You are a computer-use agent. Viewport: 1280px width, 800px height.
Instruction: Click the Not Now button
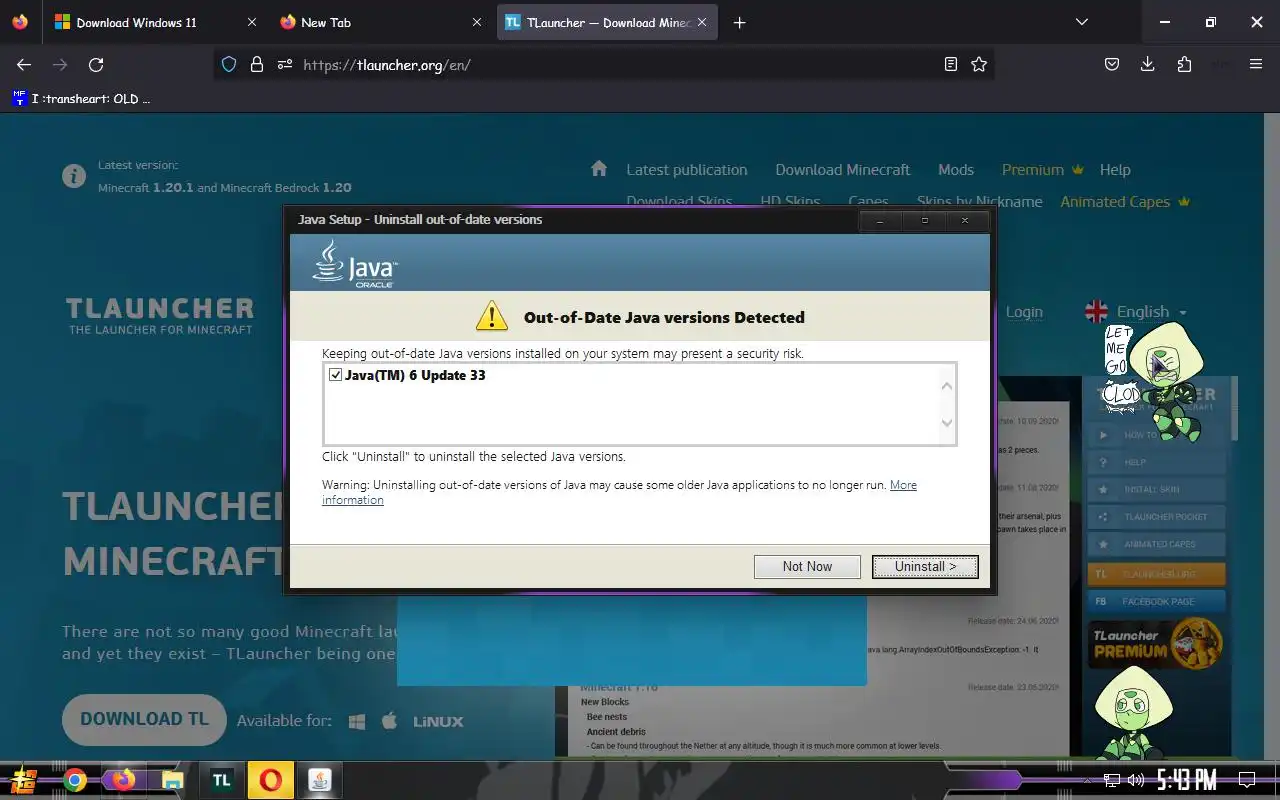pos(807,566)
